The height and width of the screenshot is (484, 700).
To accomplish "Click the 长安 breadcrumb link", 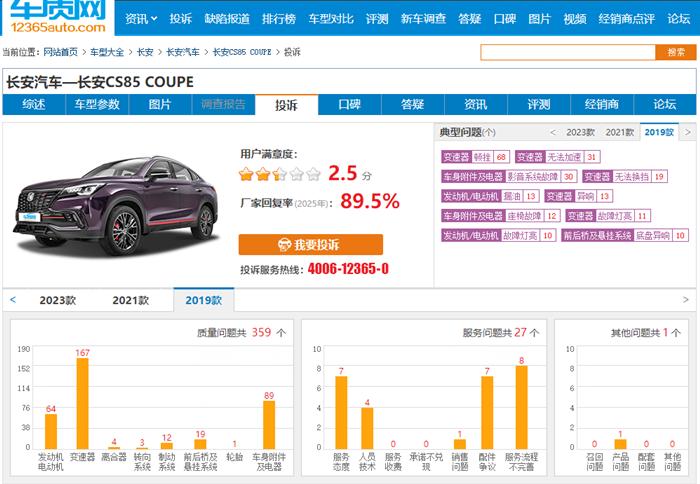I will click(145, 52).
